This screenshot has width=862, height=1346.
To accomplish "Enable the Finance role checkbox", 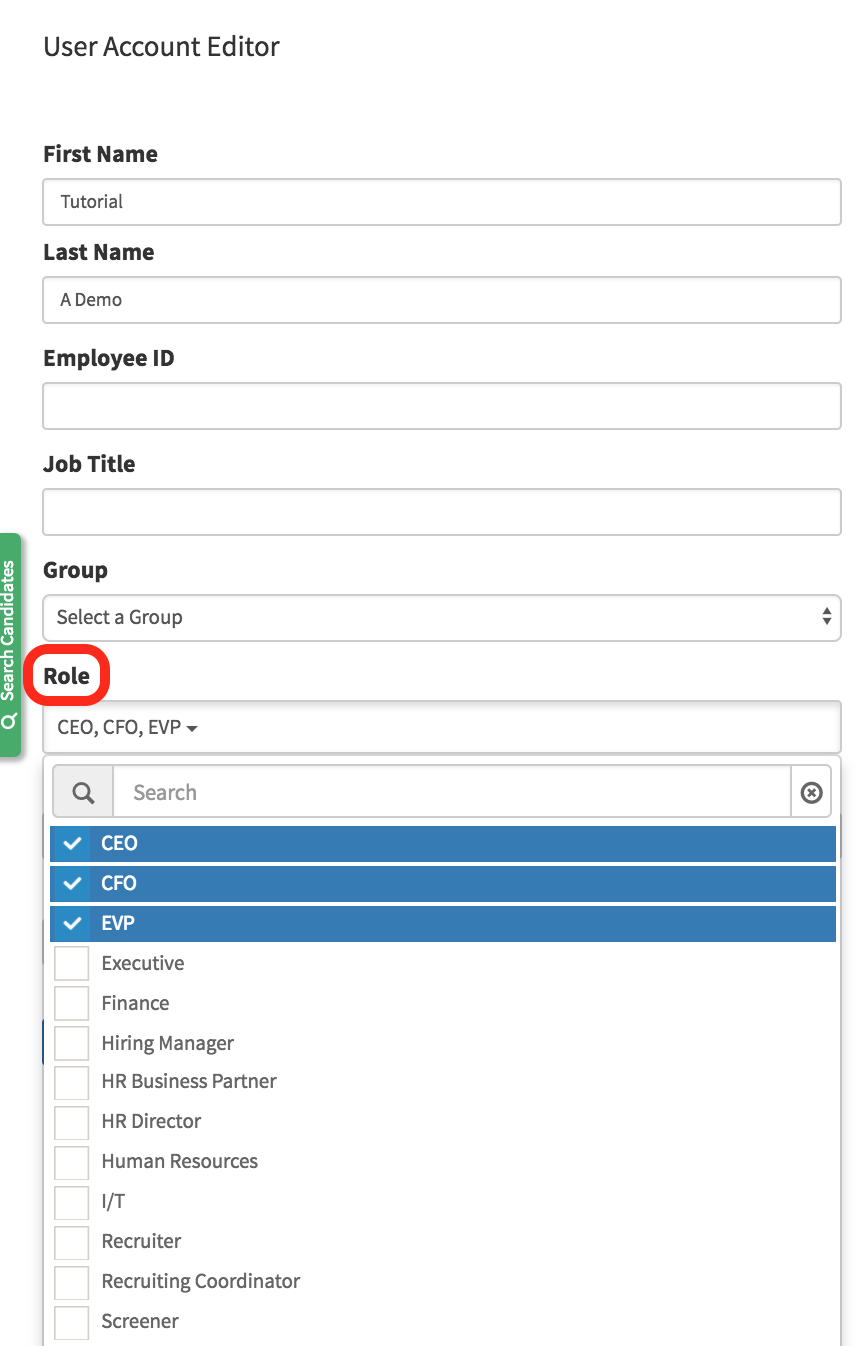I will pos(72,1003).
